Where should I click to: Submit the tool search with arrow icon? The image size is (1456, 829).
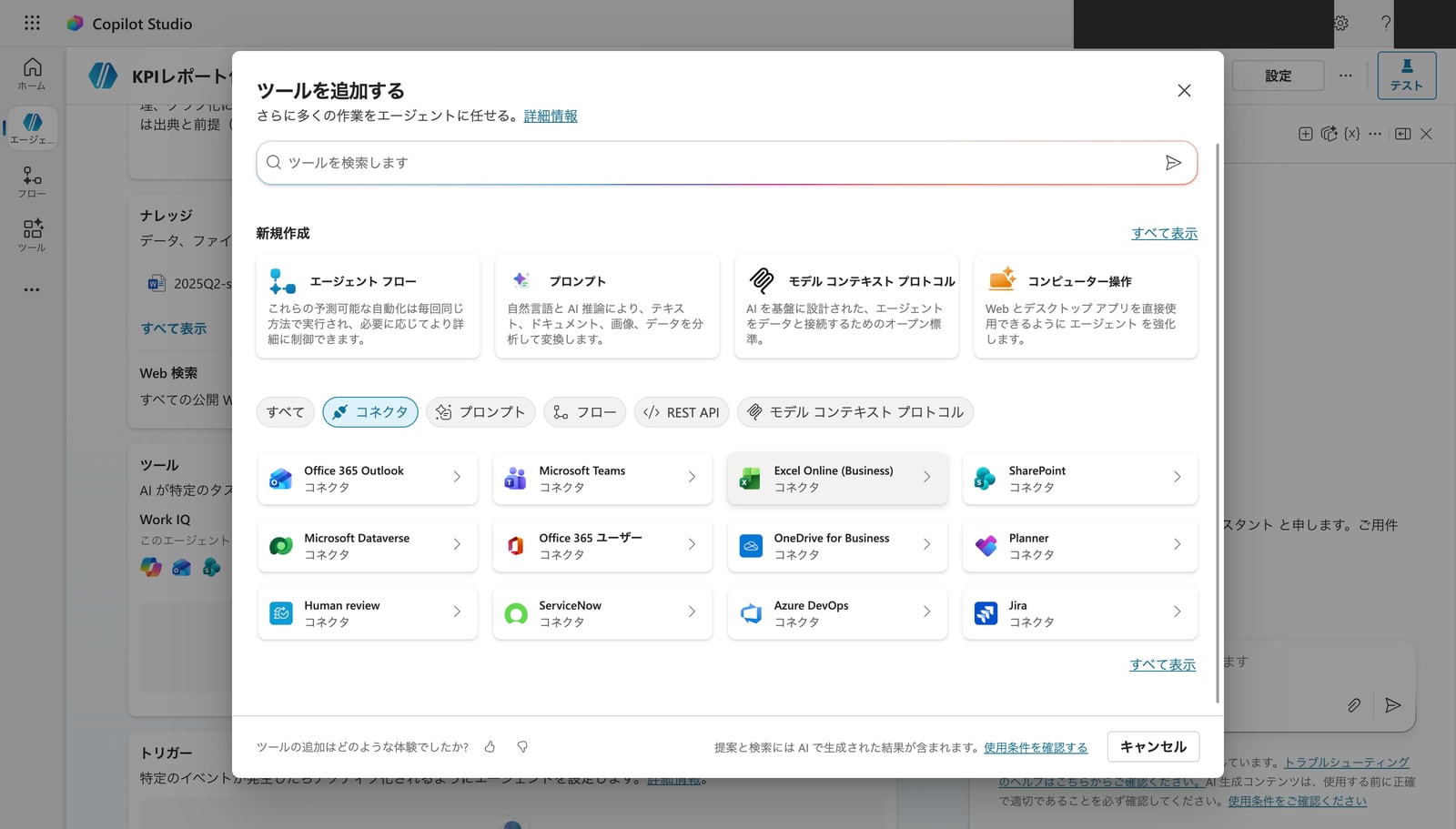coord(1173,163)
